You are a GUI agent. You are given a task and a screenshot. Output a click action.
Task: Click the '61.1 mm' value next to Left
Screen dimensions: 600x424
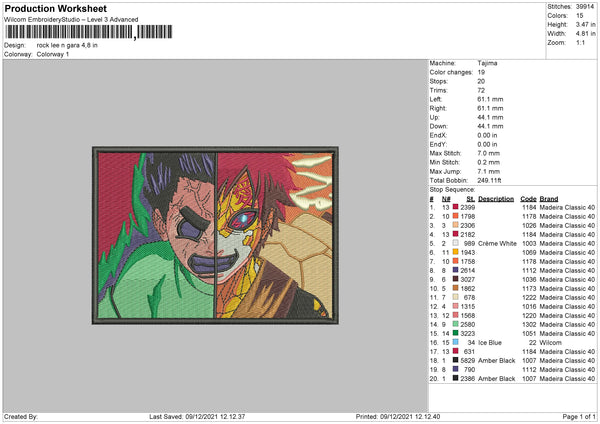490,99
